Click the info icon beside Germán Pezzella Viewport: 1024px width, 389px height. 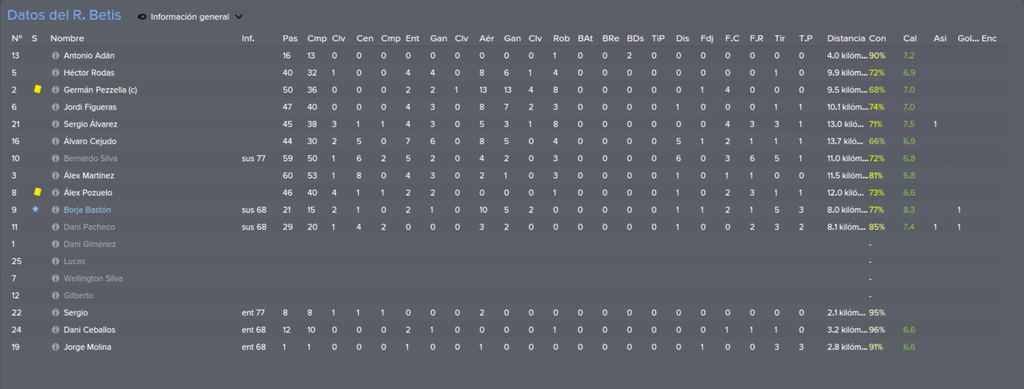(56, 90)
